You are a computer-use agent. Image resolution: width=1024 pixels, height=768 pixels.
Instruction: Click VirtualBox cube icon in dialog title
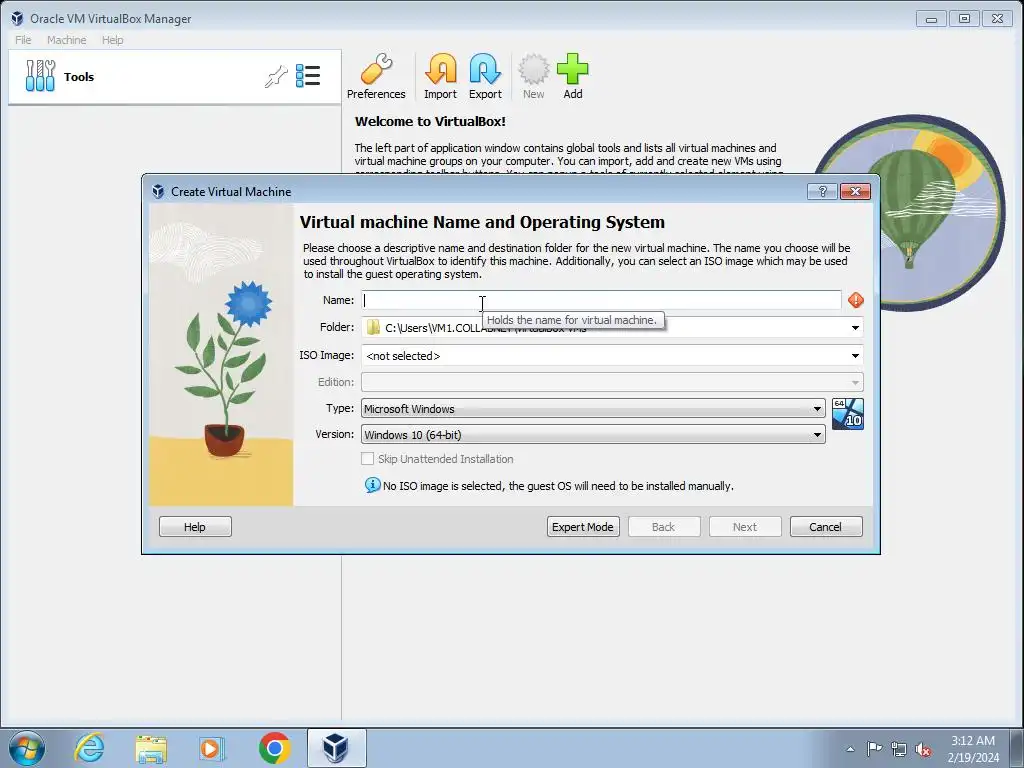157,191
